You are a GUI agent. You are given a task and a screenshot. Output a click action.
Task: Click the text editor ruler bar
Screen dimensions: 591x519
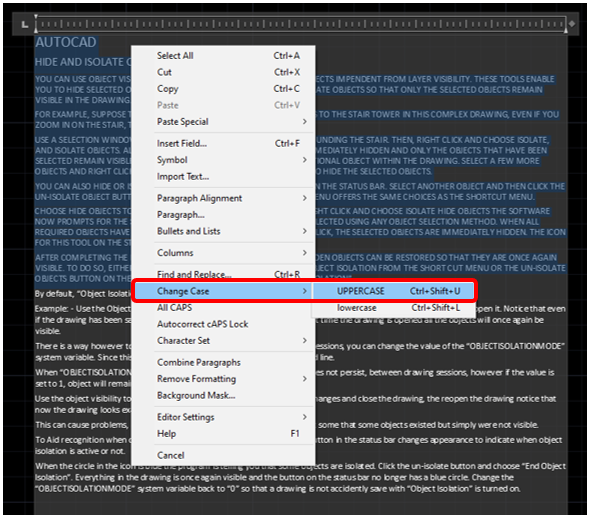point(301,24)
